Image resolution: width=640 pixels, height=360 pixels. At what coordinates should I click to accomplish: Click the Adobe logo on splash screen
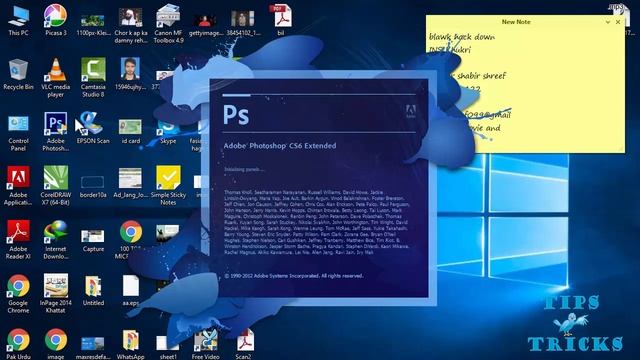coord(410,111)
